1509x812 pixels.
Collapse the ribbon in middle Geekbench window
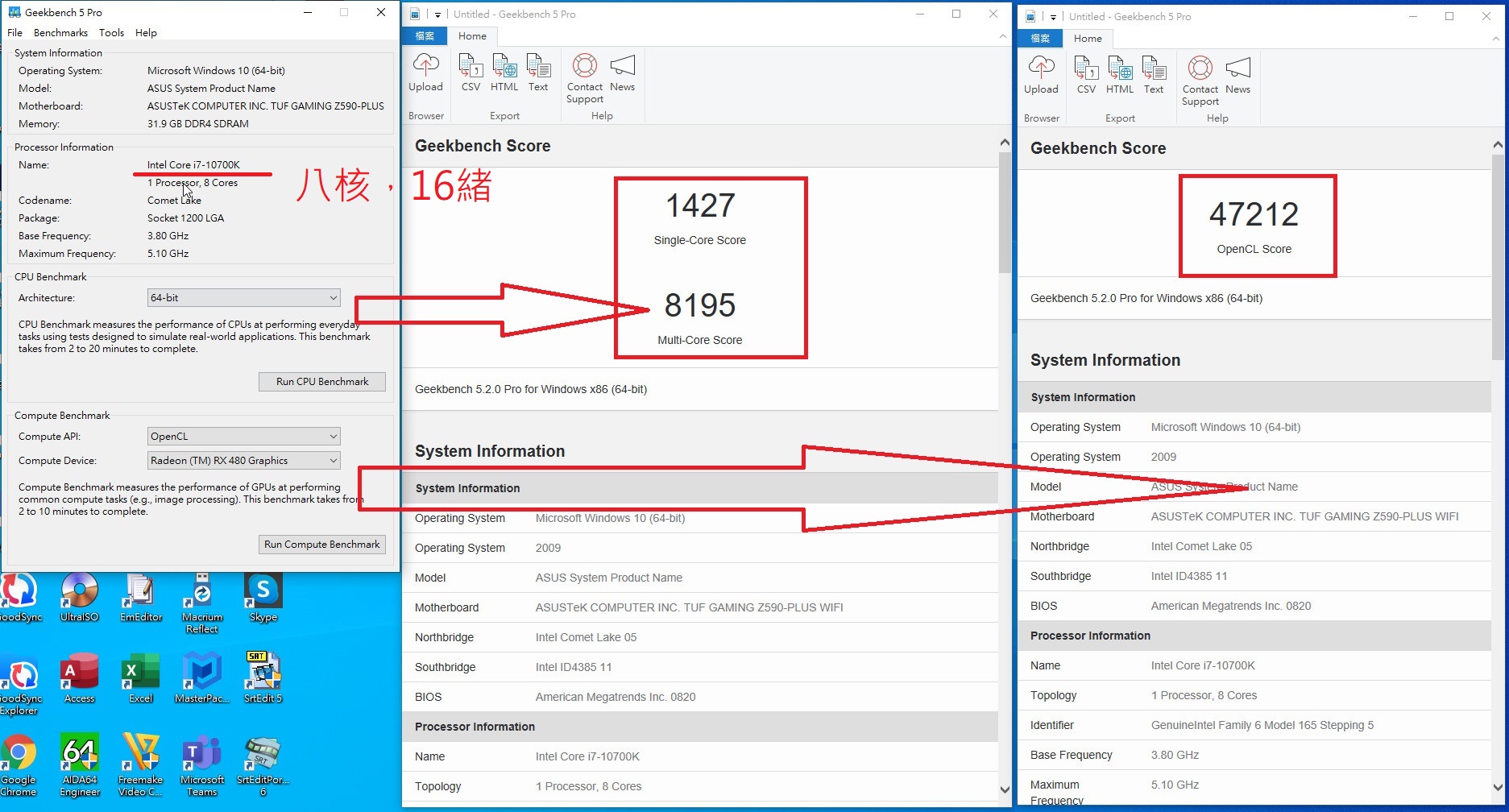click(1002, 36)
